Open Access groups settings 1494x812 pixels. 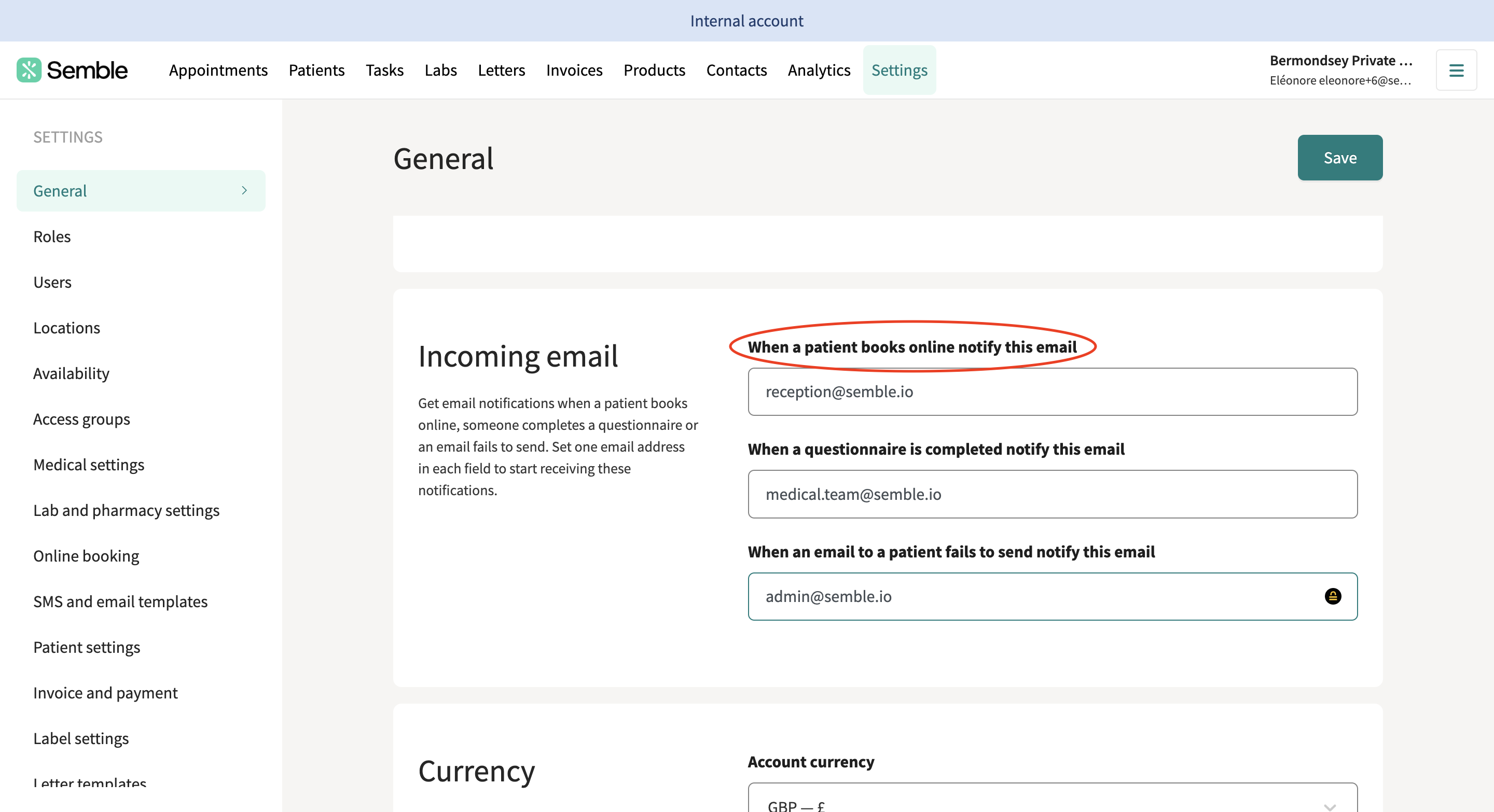click(82, 419)
